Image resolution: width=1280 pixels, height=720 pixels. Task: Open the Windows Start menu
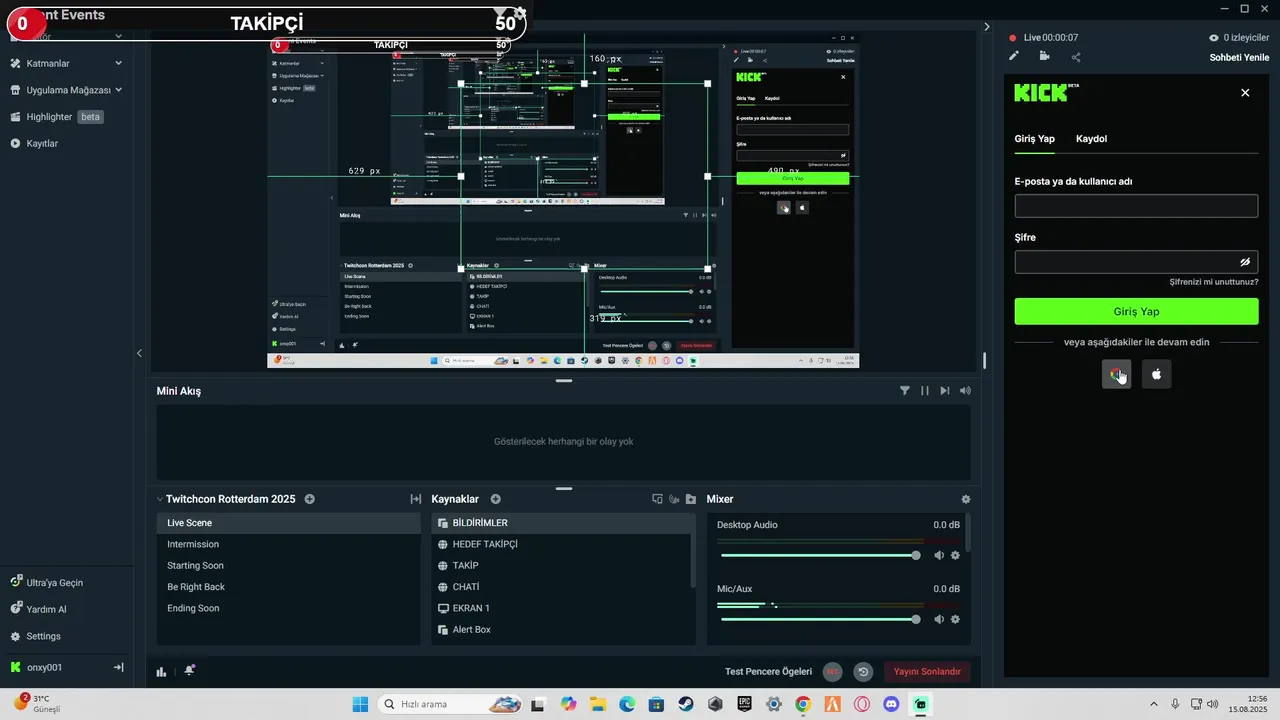360,704
